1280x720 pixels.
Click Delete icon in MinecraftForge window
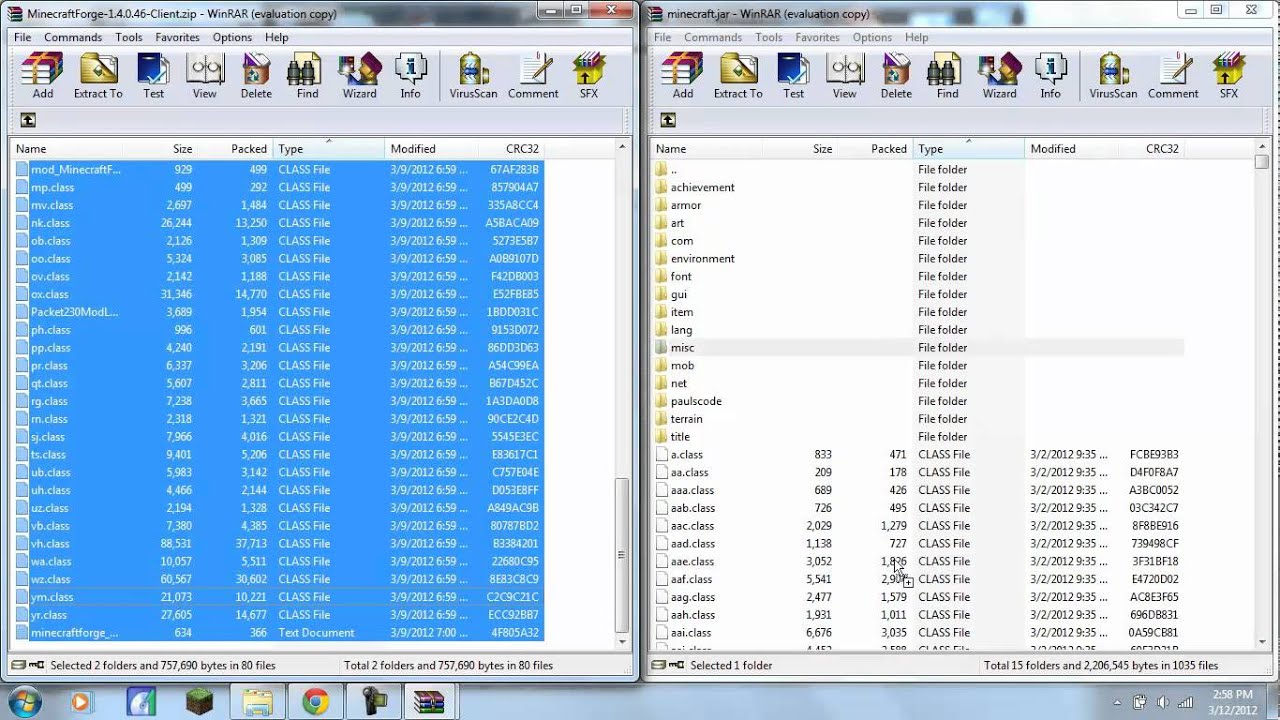click(x=256, y=76)
